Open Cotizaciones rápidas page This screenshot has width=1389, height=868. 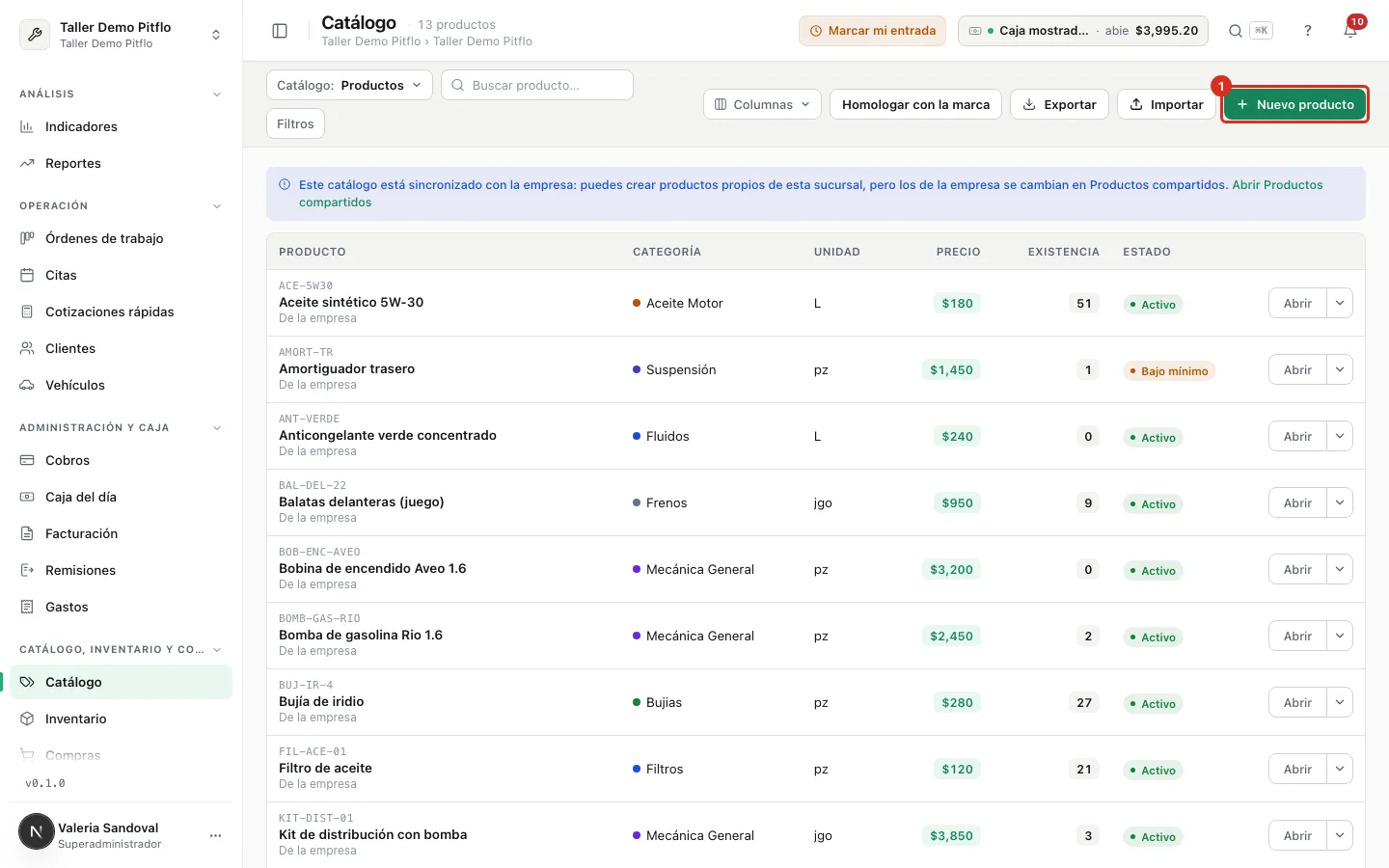pyautogui.click(x=121, y=312)
